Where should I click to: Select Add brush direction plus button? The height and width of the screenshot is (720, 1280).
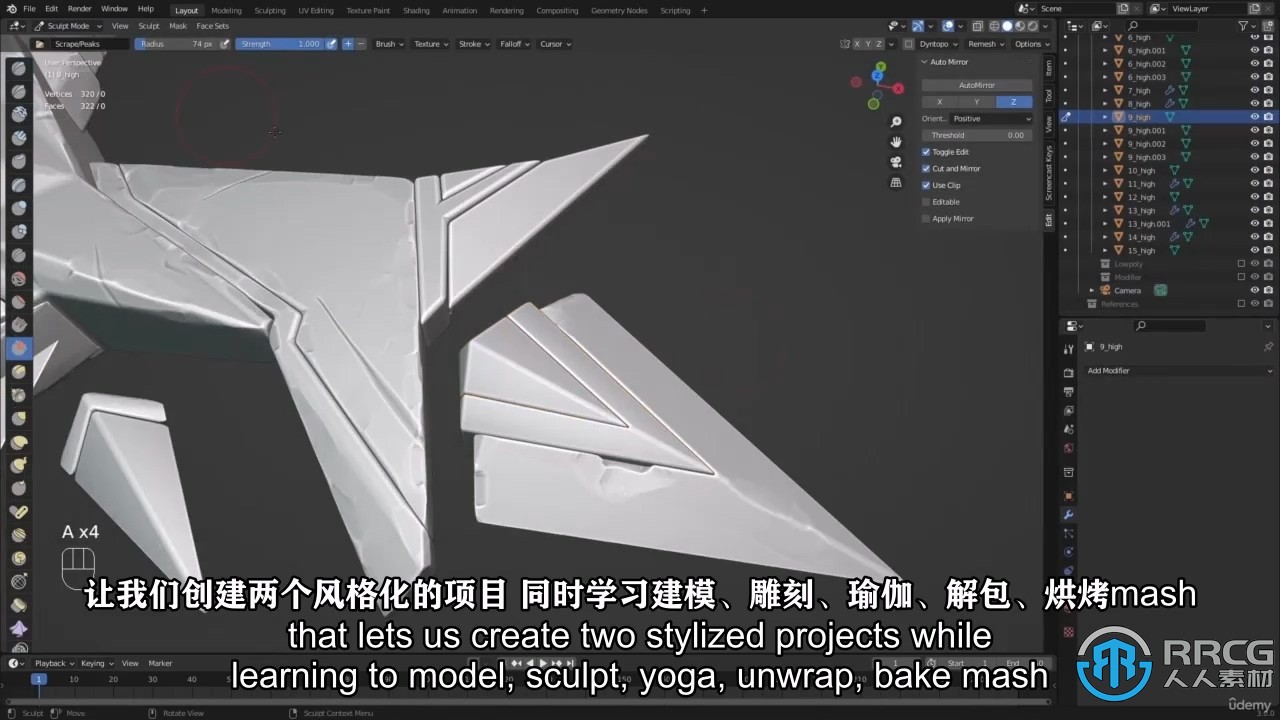click(348, 44)
